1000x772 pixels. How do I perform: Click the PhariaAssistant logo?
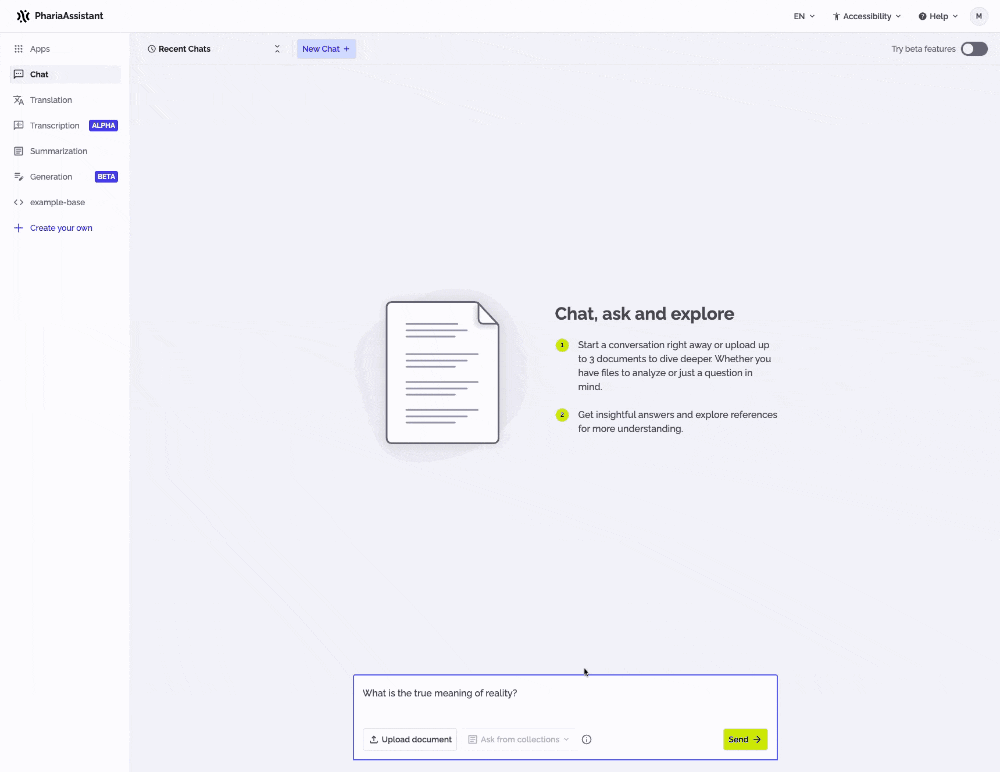60,15
